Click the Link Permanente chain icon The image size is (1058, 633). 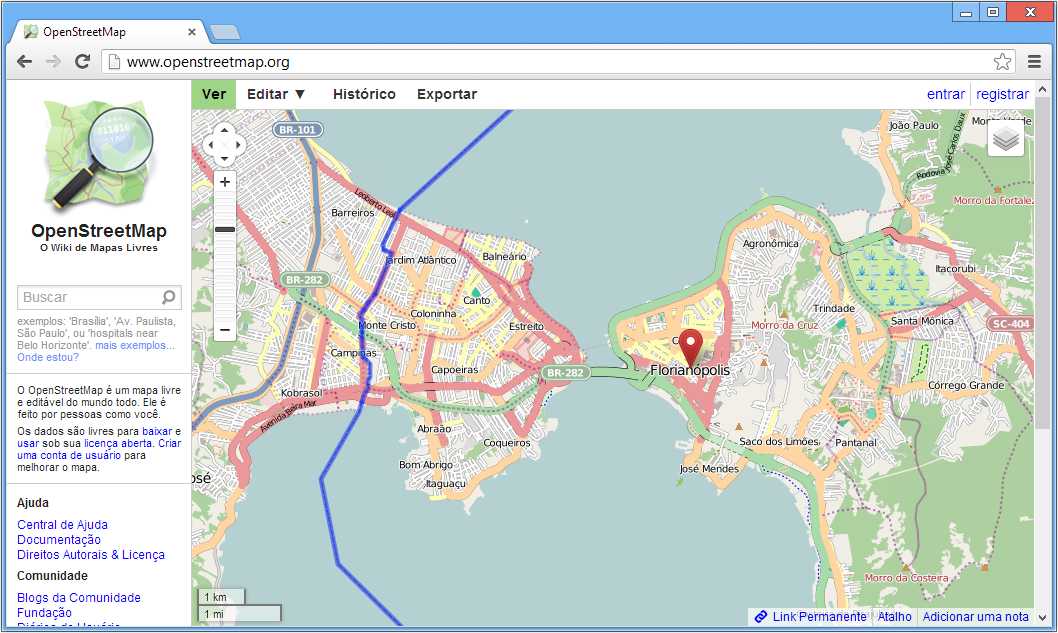pyautogui.click(x=761, y=617)
